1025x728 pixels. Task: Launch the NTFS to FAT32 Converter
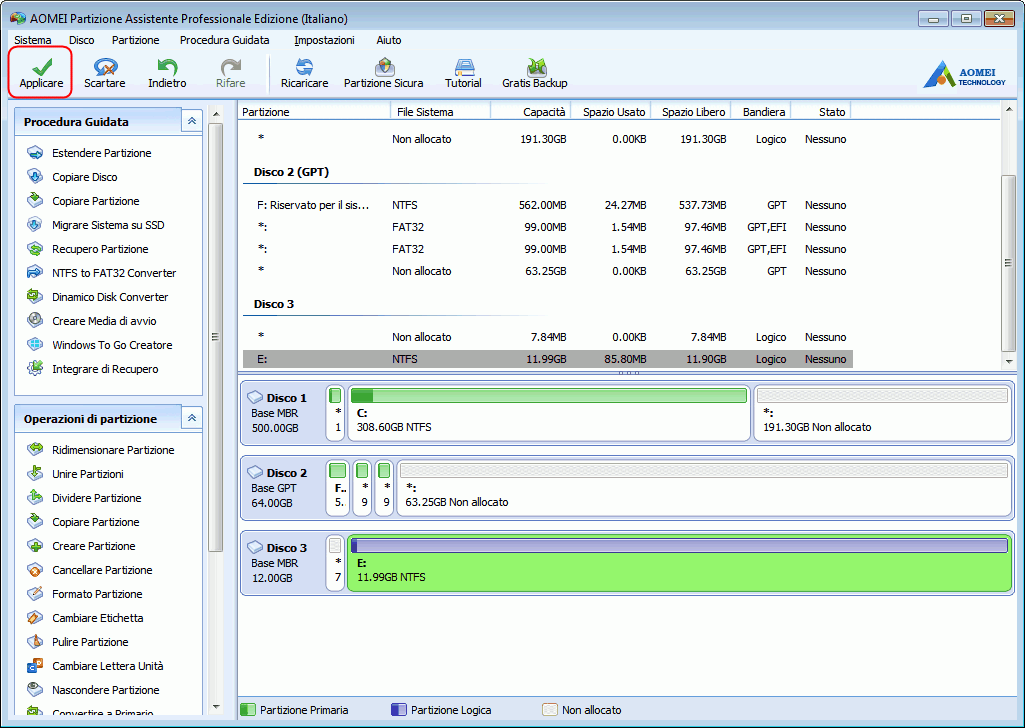click(114, 273)
